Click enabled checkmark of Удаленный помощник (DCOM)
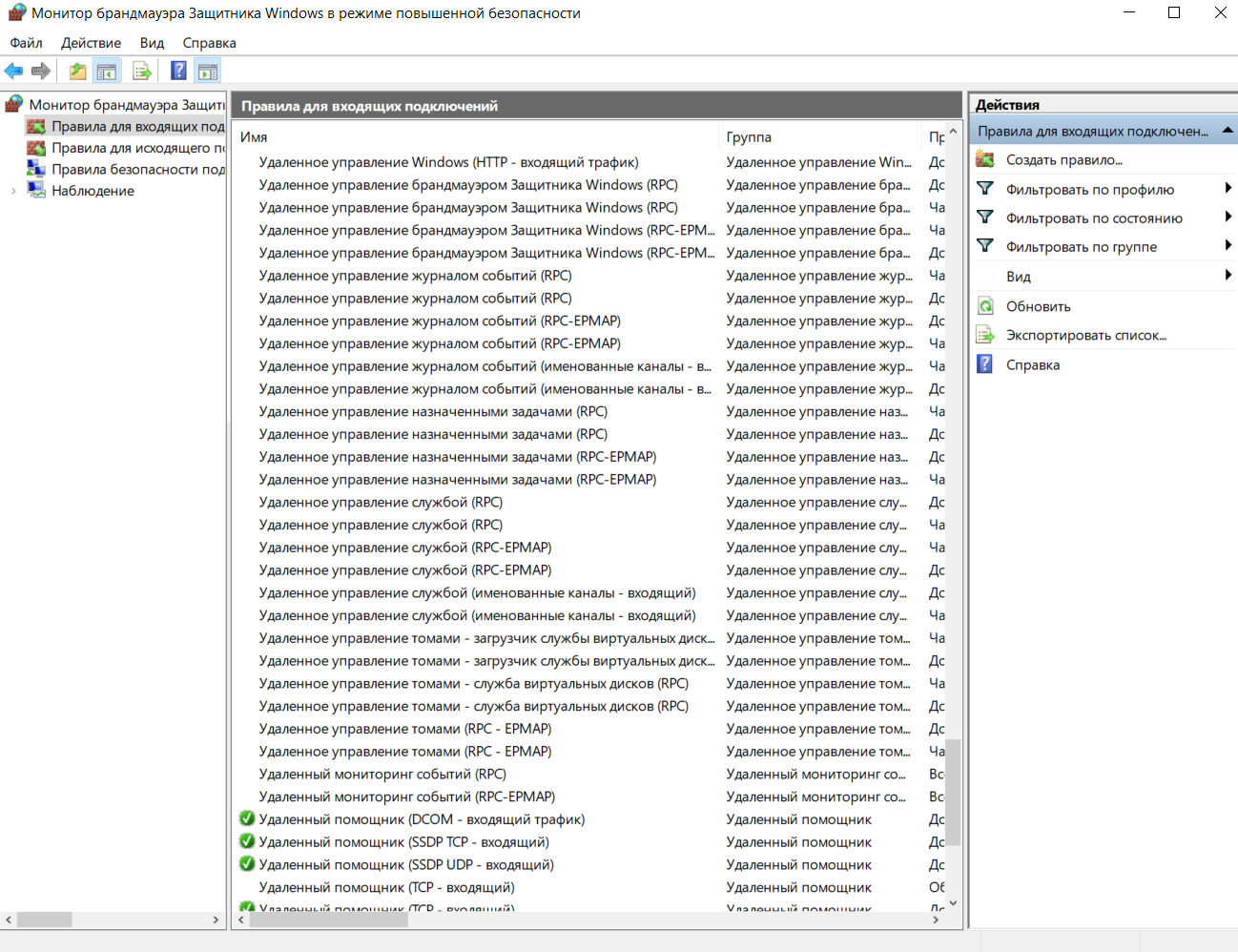 click(247, 818)
